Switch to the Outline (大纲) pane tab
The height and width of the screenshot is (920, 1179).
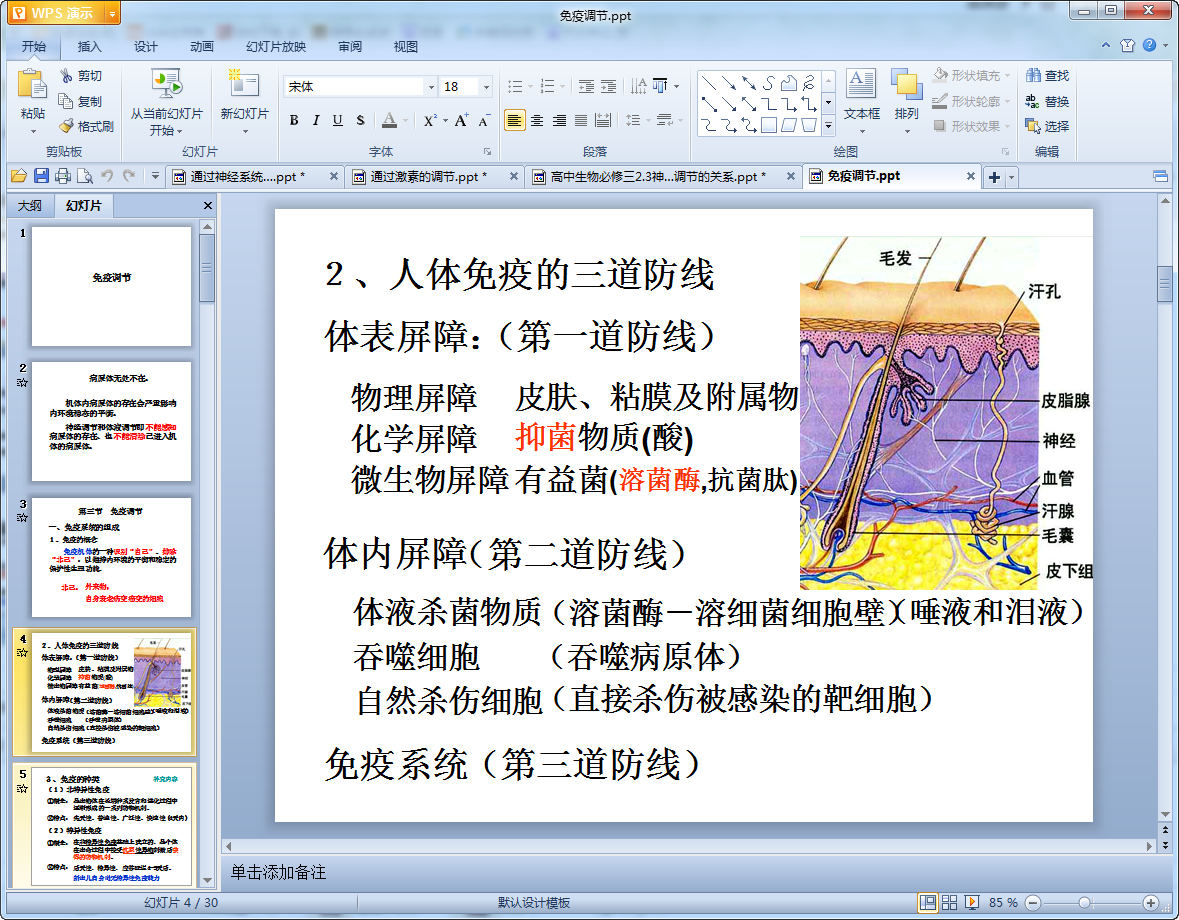coord(30,205)
